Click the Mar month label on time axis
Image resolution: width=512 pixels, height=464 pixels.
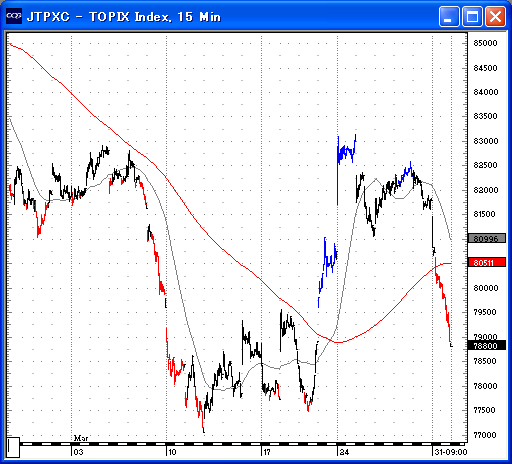[81, 438]
